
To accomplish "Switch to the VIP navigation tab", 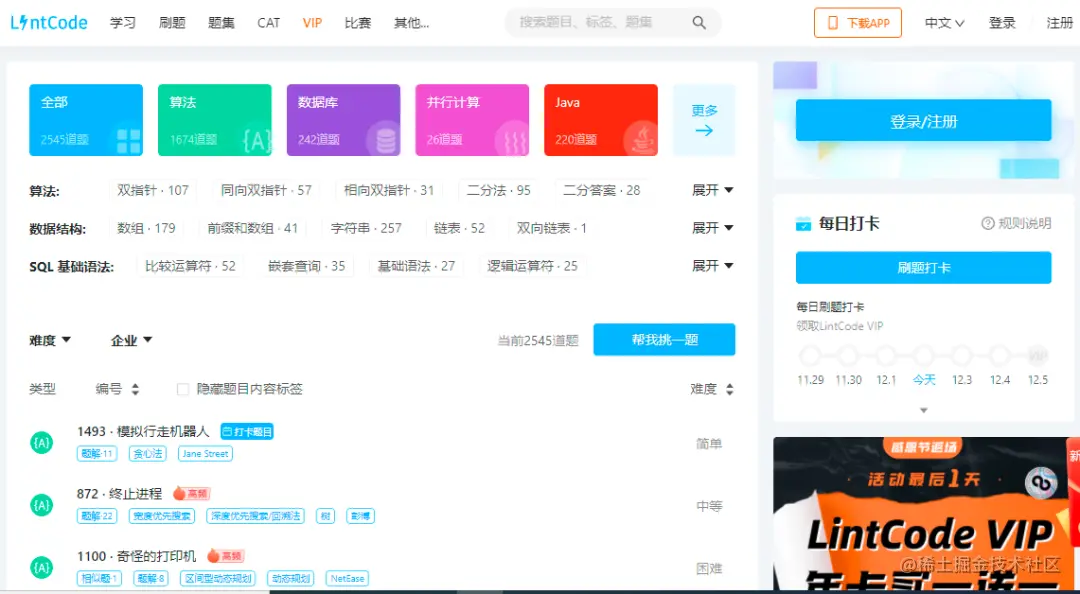I will [x=311, y=21].
